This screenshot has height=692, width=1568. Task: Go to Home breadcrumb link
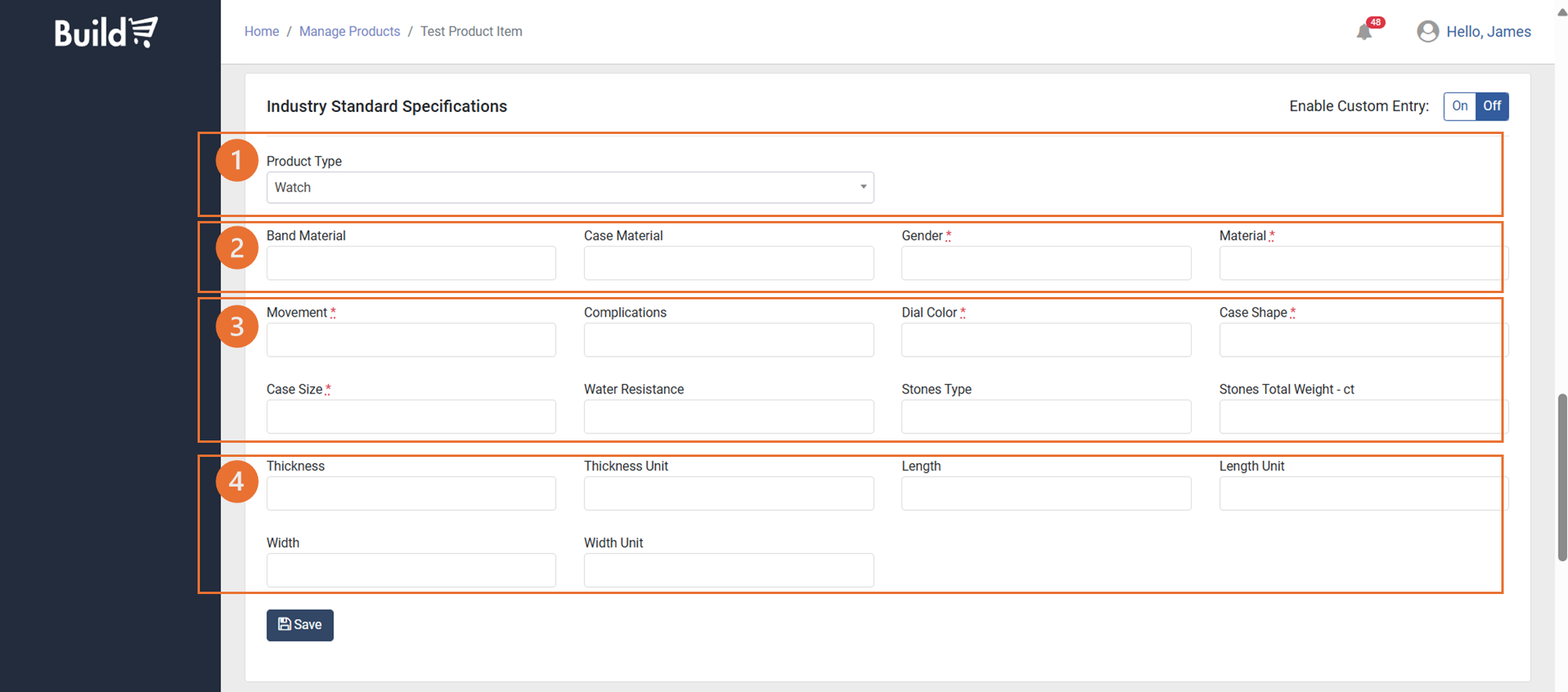pos(262,31)
